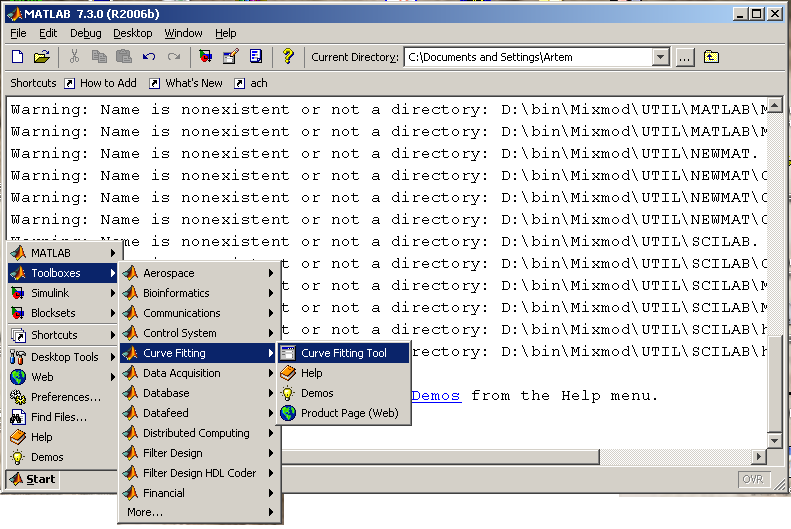Select the Datafeed toolbox entry
The height and width of the screenshot is (529, 791).
pos(199,413)
